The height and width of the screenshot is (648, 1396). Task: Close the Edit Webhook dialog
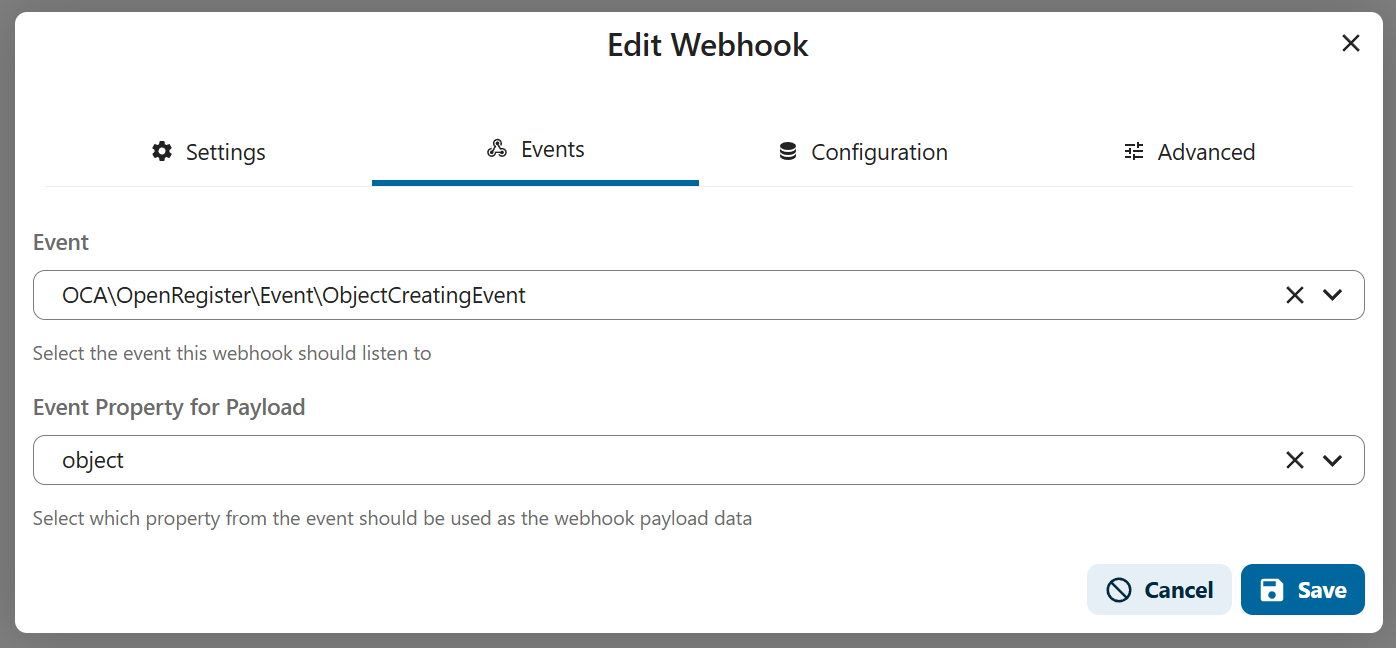click(x=1351, y=43)
